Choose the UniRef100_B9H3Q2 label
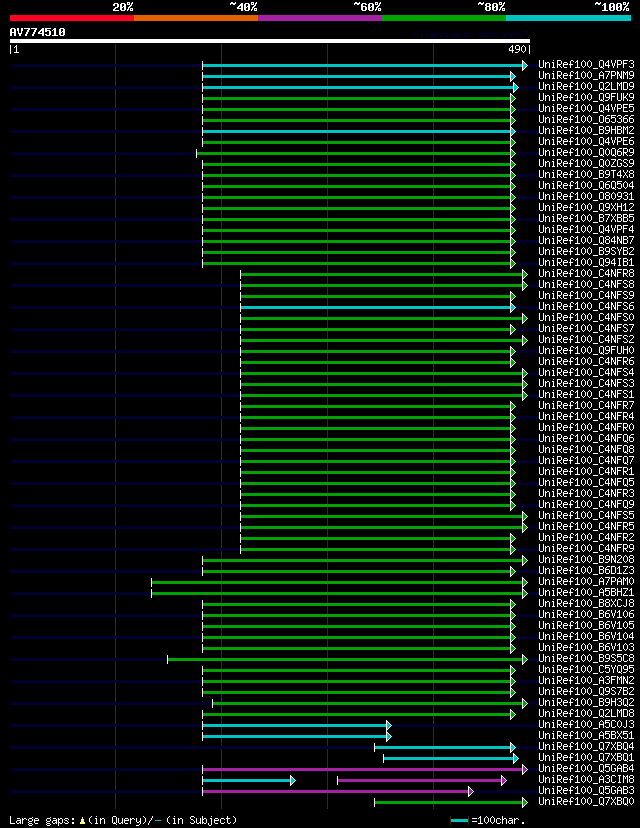Viewport: 640px width, 828px height. click(586, 702)
